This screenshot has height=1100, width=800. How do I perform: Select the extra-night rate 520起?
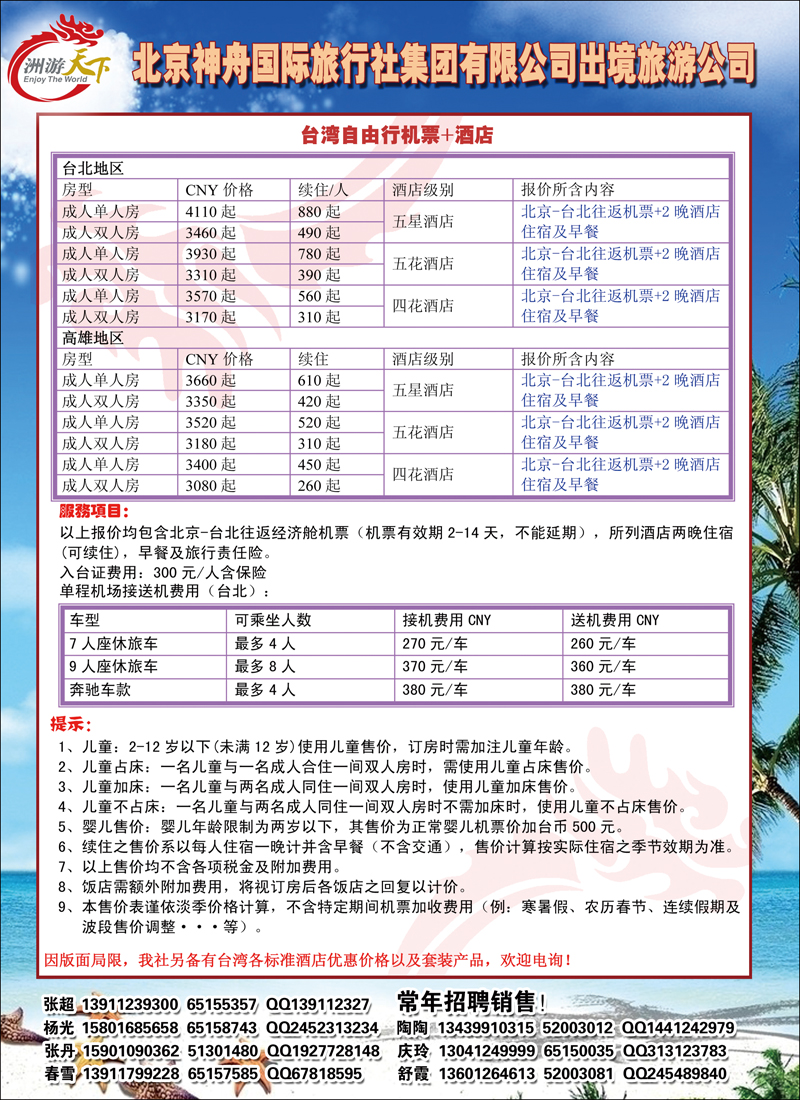click(x=319, y=422)
